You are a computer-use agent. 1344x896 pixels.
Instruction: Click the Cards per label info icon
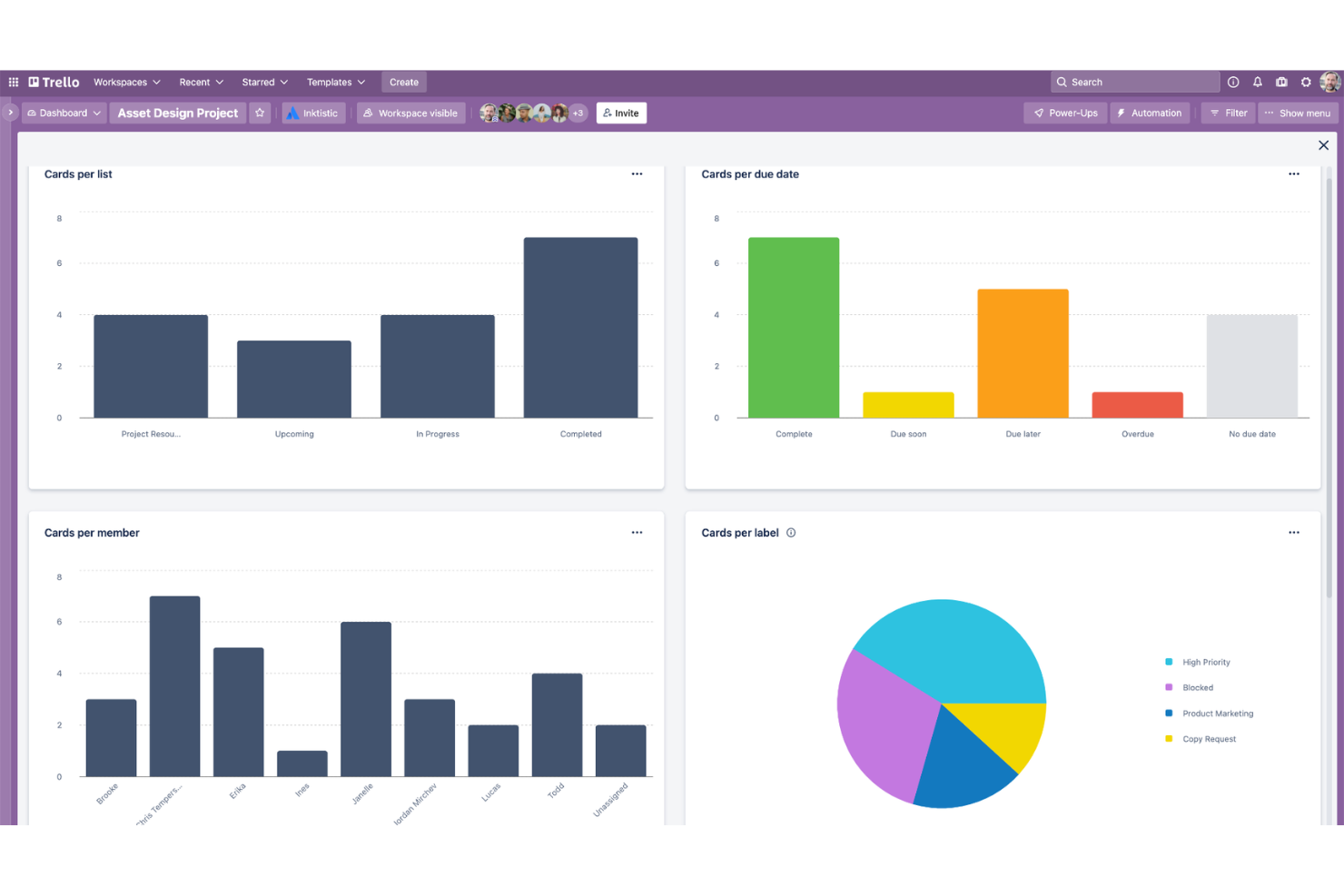tap(791, 533)
